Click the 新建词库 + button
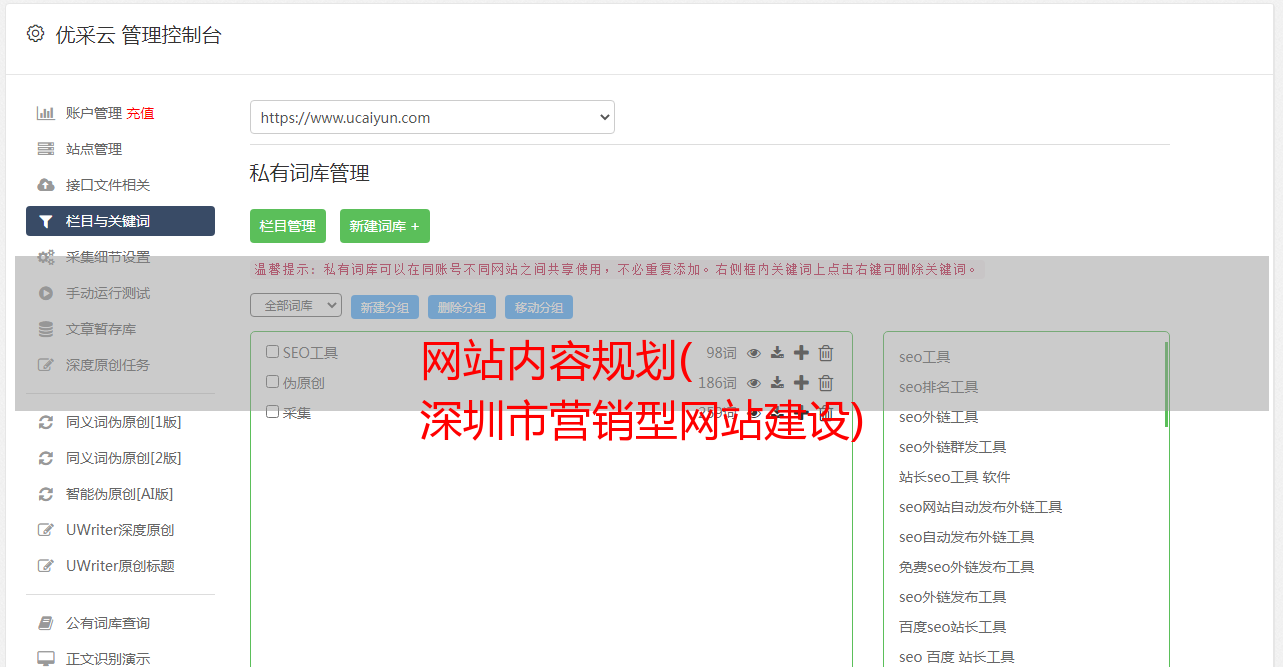The width and height of the screenshot is (1283, 667). pyautogui.click(x=385, y=226)
